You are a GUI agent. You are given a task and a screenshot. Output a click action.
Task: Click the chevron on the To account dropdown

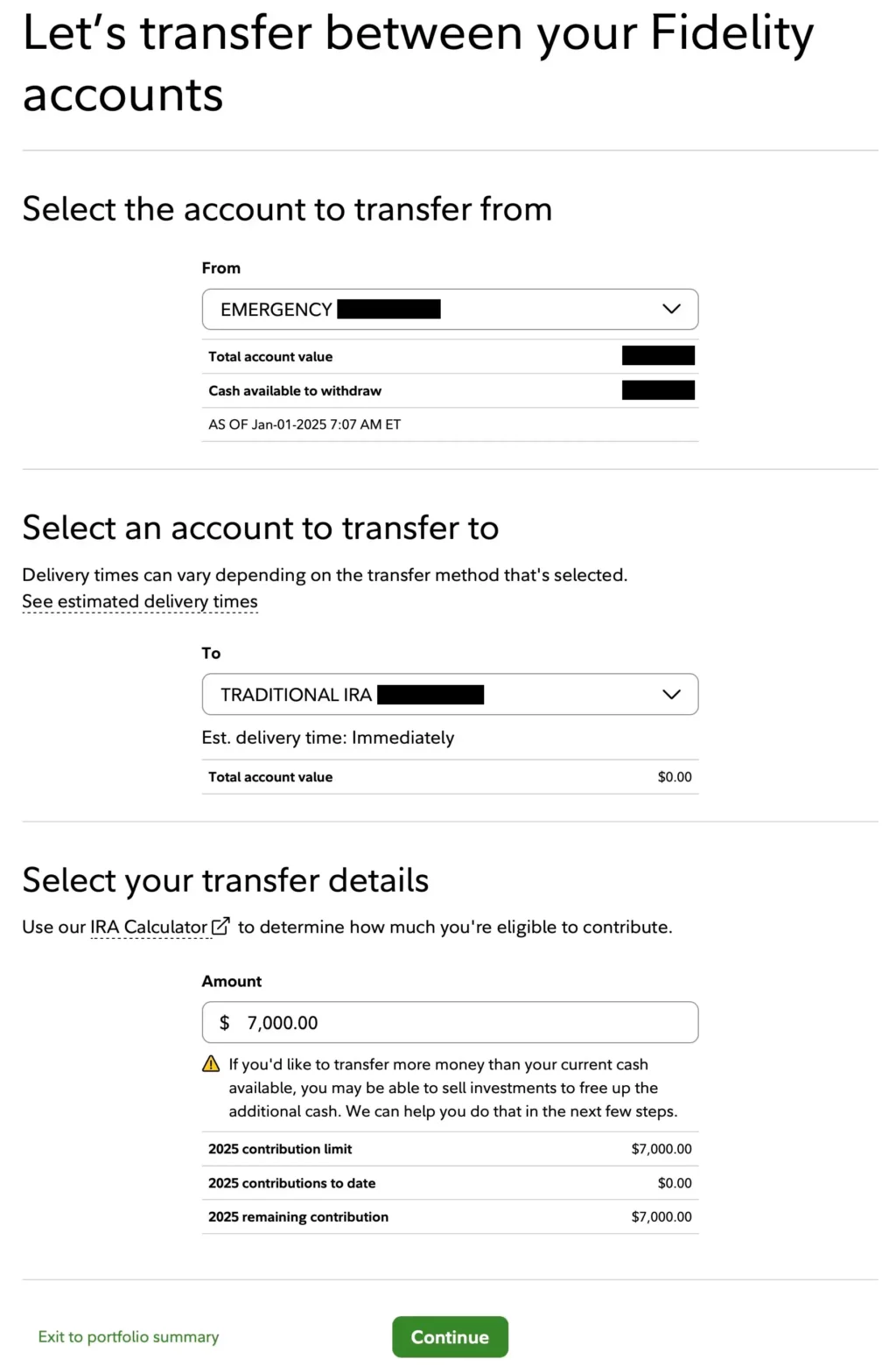click(671, 694)
